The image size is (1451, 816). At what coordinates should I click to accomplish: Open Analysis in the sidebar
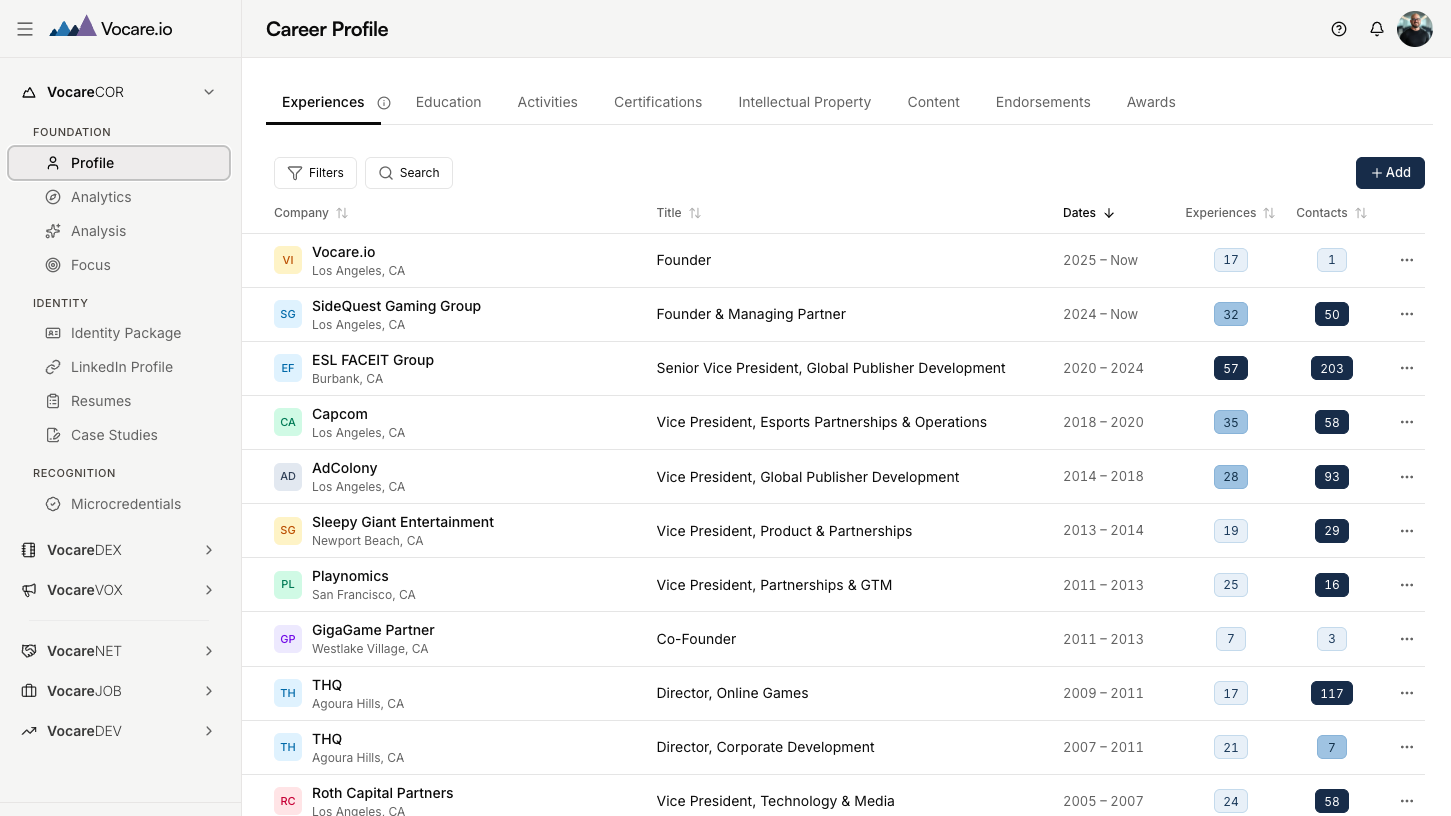[119, 231]
